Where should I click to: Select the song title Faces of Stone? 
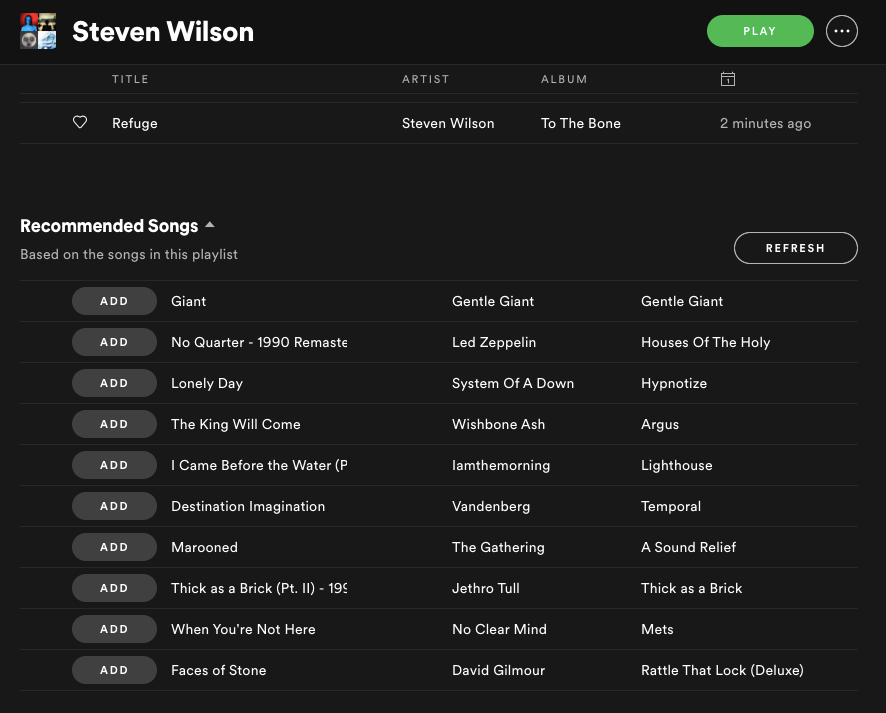tap(219, 670)
